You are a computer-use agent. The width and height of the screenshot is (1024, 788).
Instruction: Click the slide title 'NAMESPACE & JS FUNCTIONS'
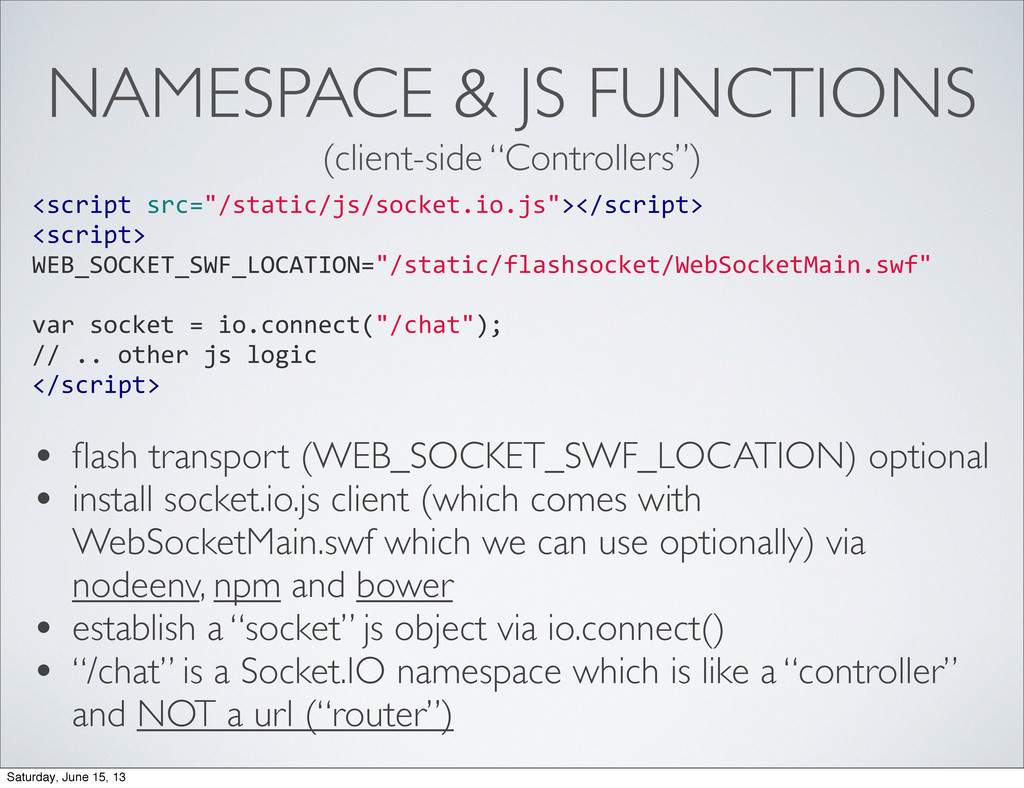pos(512,94)
